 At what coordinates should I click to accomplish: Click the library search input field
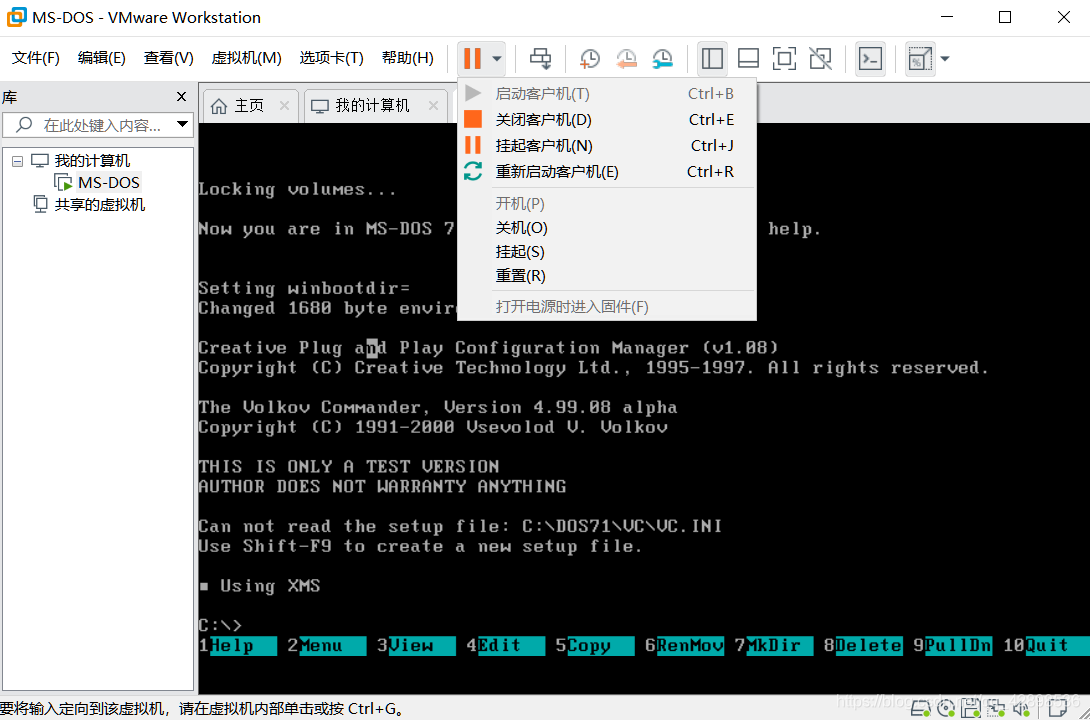pos(103,125)
